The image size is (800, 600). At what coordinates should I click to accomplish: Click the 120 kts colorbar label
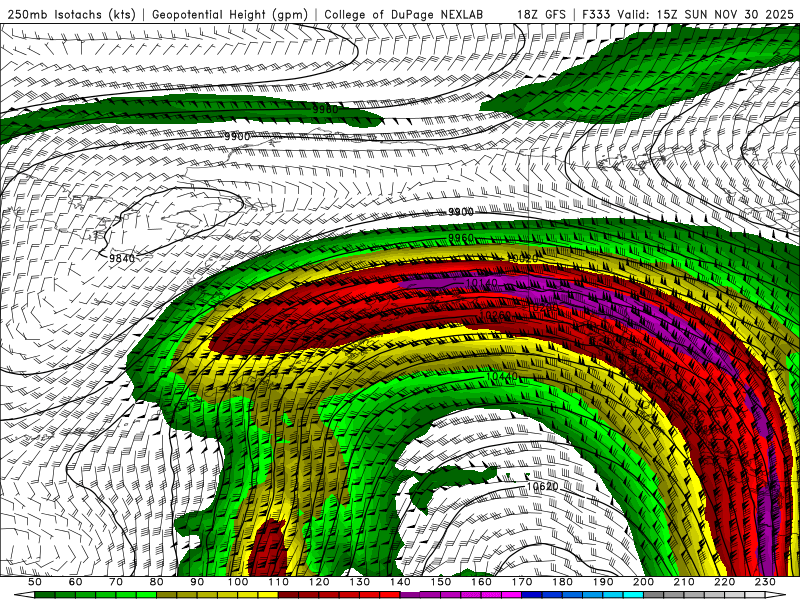click(319, 582)
